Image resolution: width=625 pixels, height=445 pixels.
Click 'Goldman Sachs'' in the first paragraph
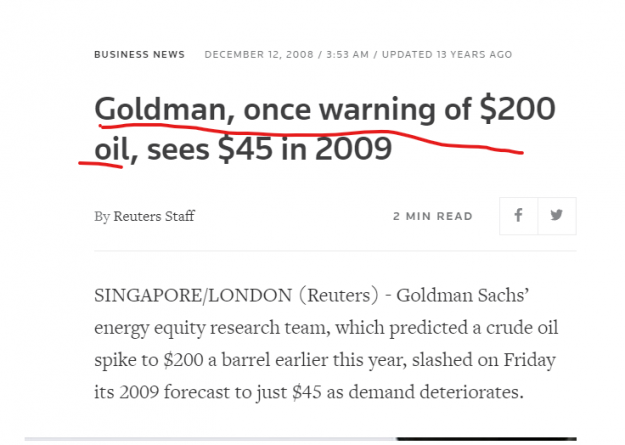point(463,295)
